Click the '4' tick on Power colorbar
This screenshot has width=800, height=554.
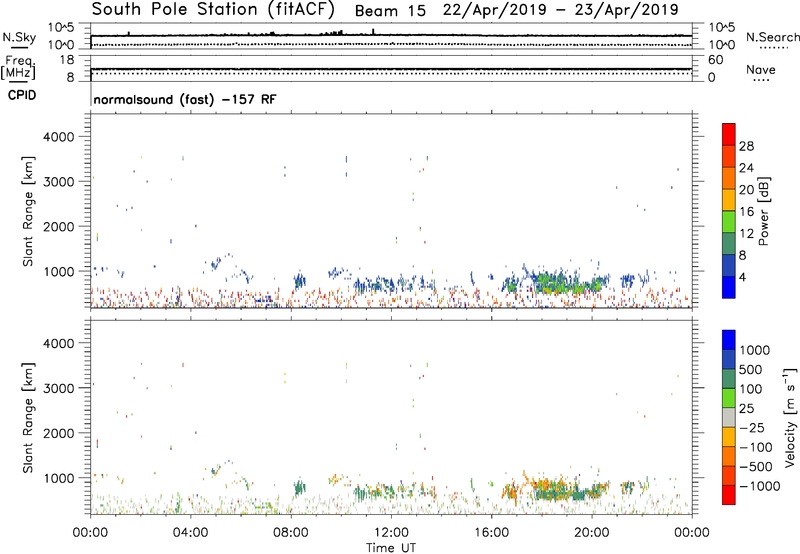(x=742, y=277)
